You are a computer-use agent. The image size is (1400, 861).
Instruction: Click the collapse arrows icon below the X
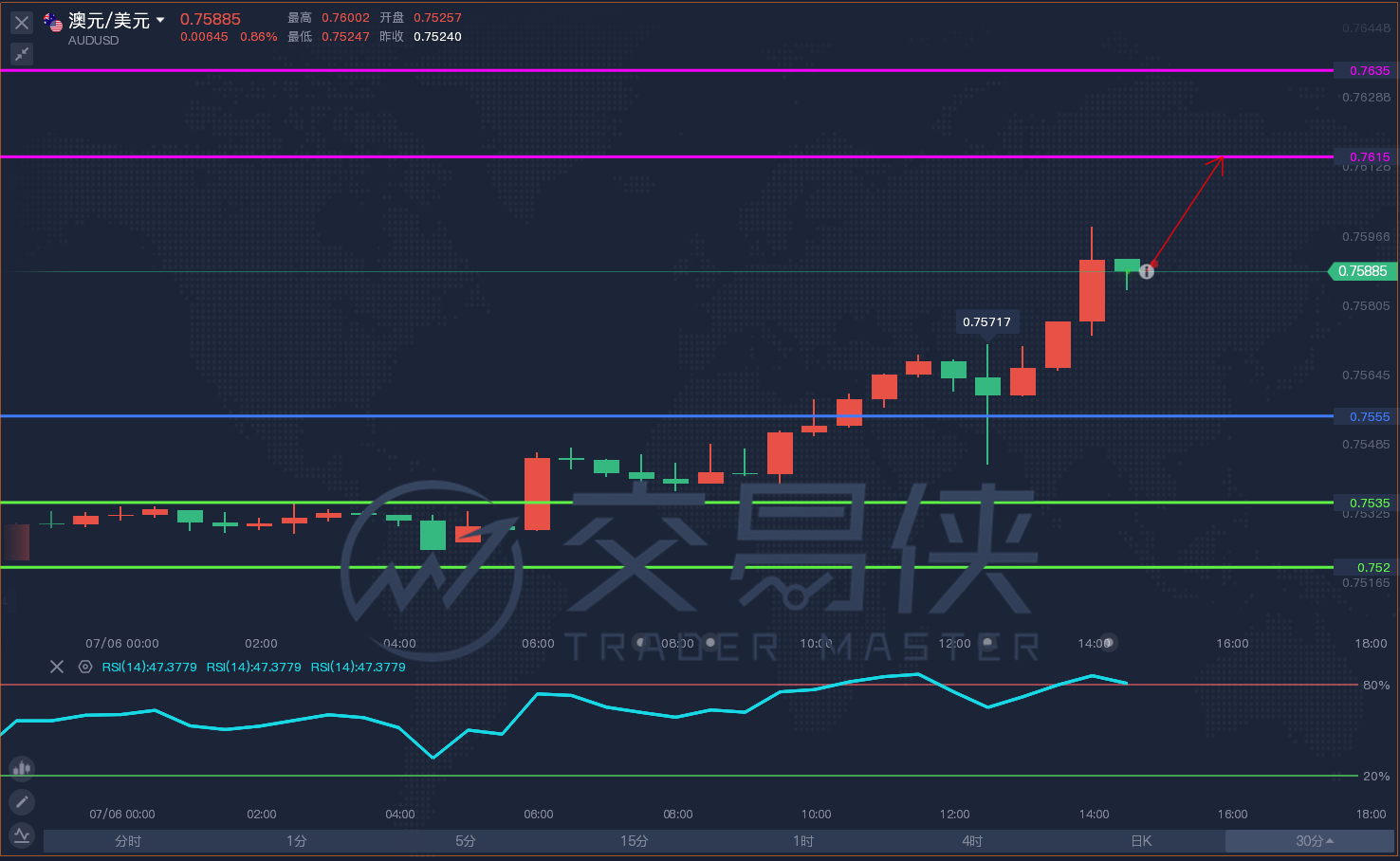[22, 54]
